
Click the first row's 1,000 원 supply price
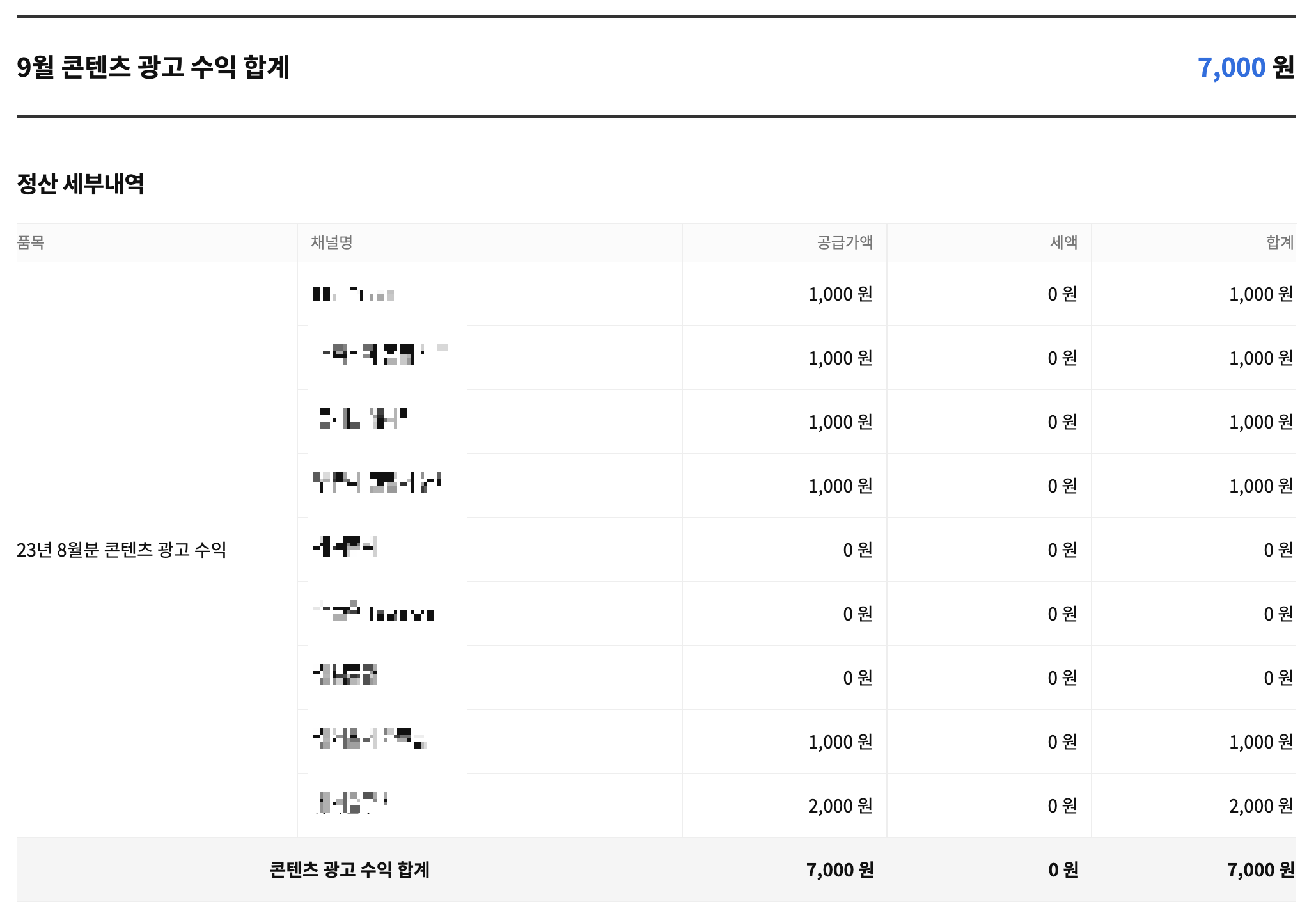[840, 294]
